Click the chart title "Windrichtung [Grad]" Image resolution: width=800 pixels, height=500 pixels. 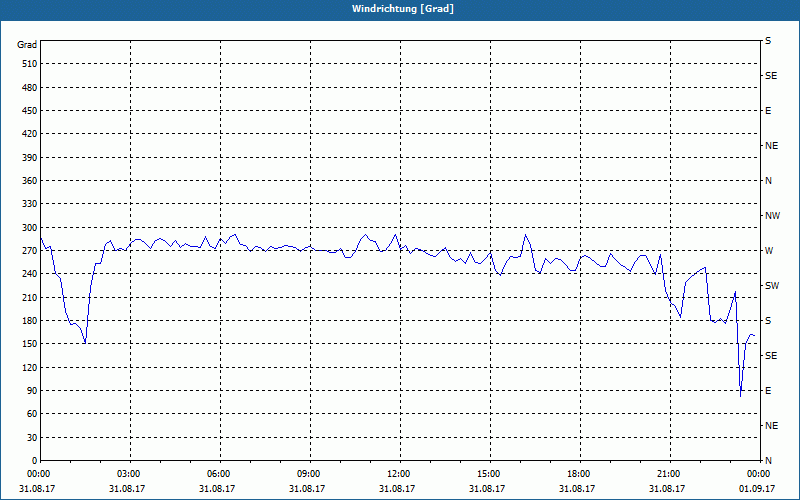point(403,9)
